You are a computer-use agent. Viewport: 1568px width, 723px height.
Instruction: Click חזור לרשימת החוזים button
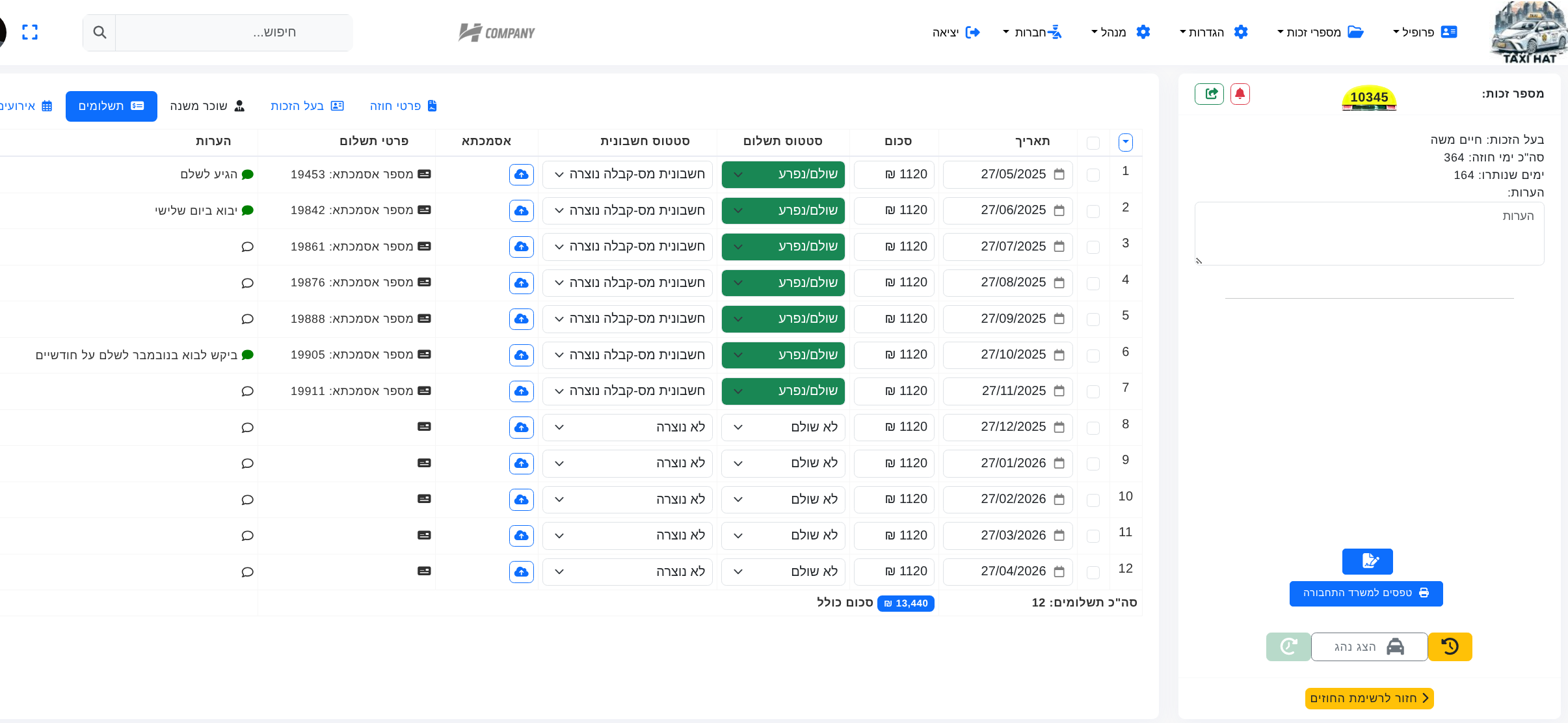1369,698
